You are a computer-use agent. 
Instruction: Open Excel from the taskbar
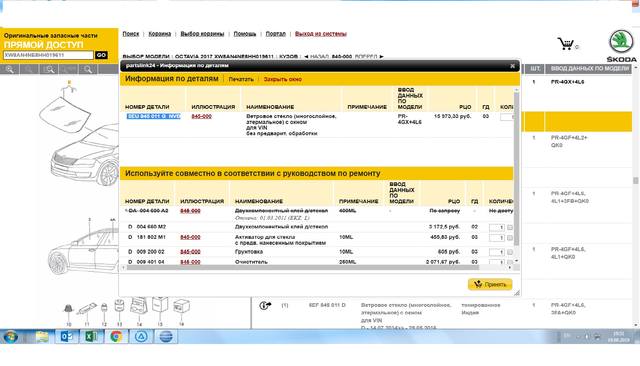pos(91,337)
